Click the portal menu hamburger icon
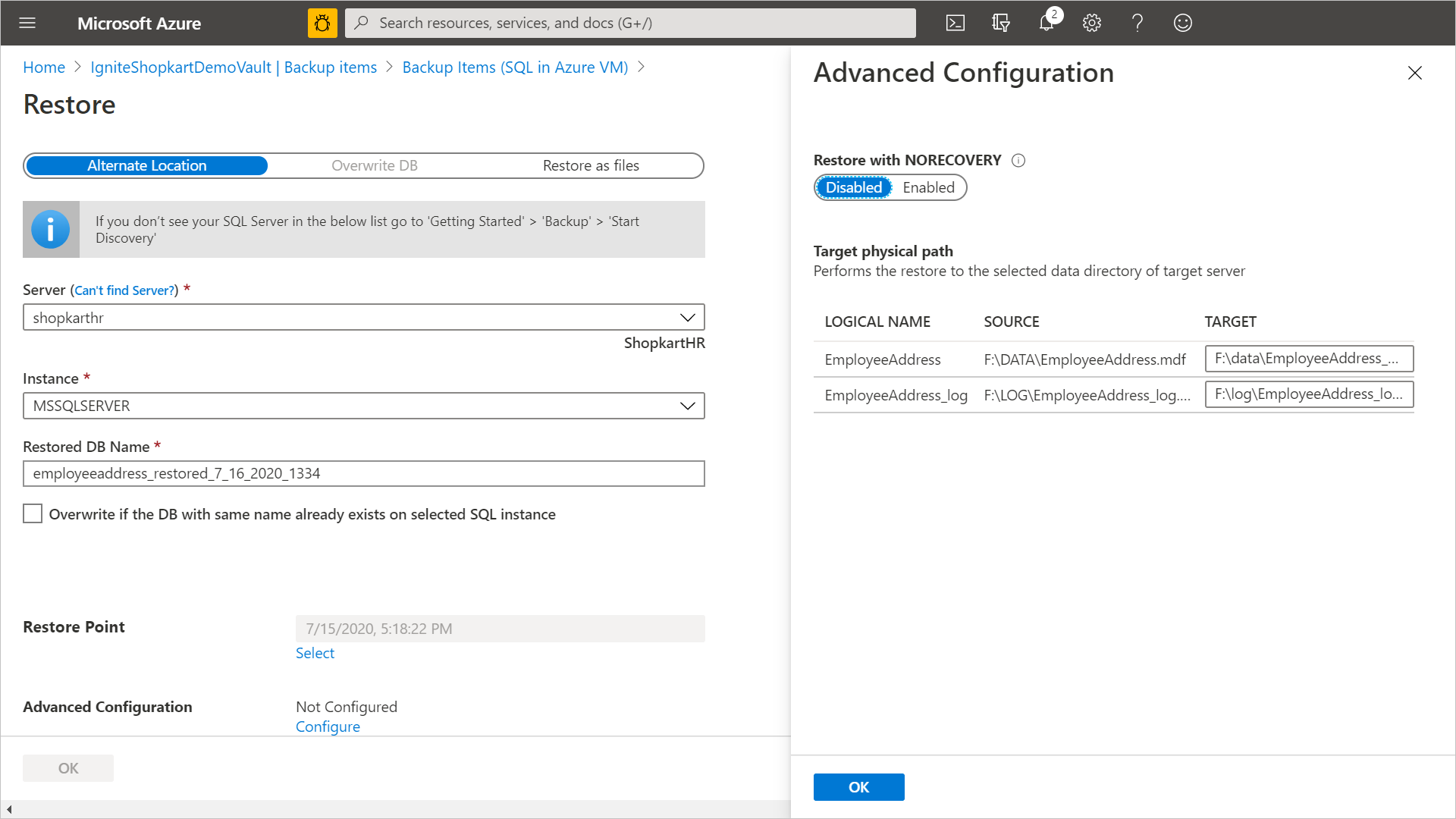Viewport: 1456px width, 819px height. tap(27, 22)
